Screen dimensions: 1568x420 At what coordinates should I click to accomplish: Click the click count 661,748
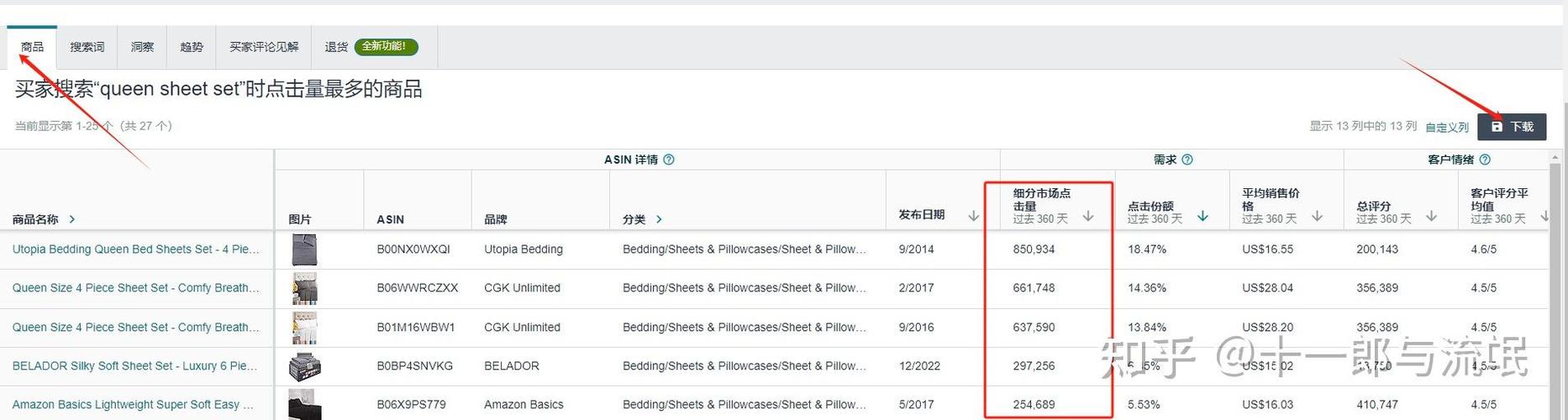[x=1034, y=288]
